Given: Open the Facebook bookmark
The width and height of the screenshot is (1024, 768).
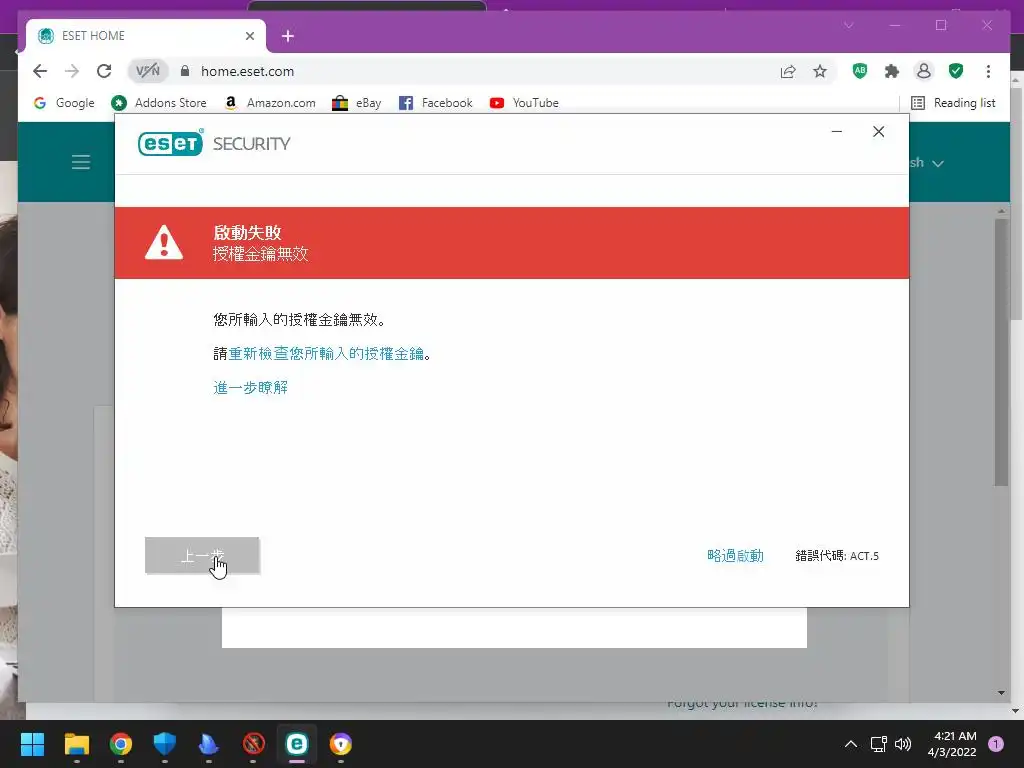Looking at the screenshot, I should click(x=436, y=103).
